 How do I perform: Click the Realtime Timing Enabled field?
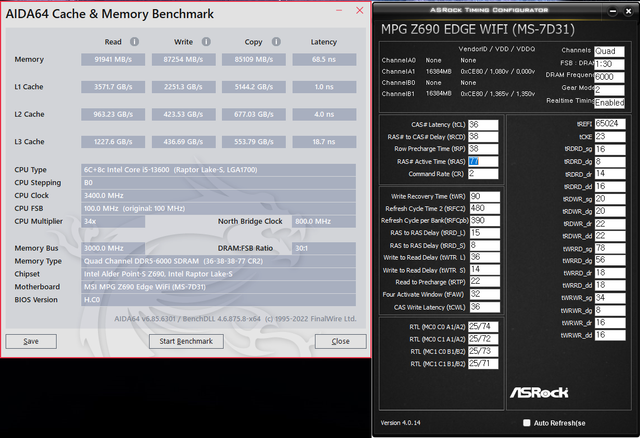click(609, 102)
